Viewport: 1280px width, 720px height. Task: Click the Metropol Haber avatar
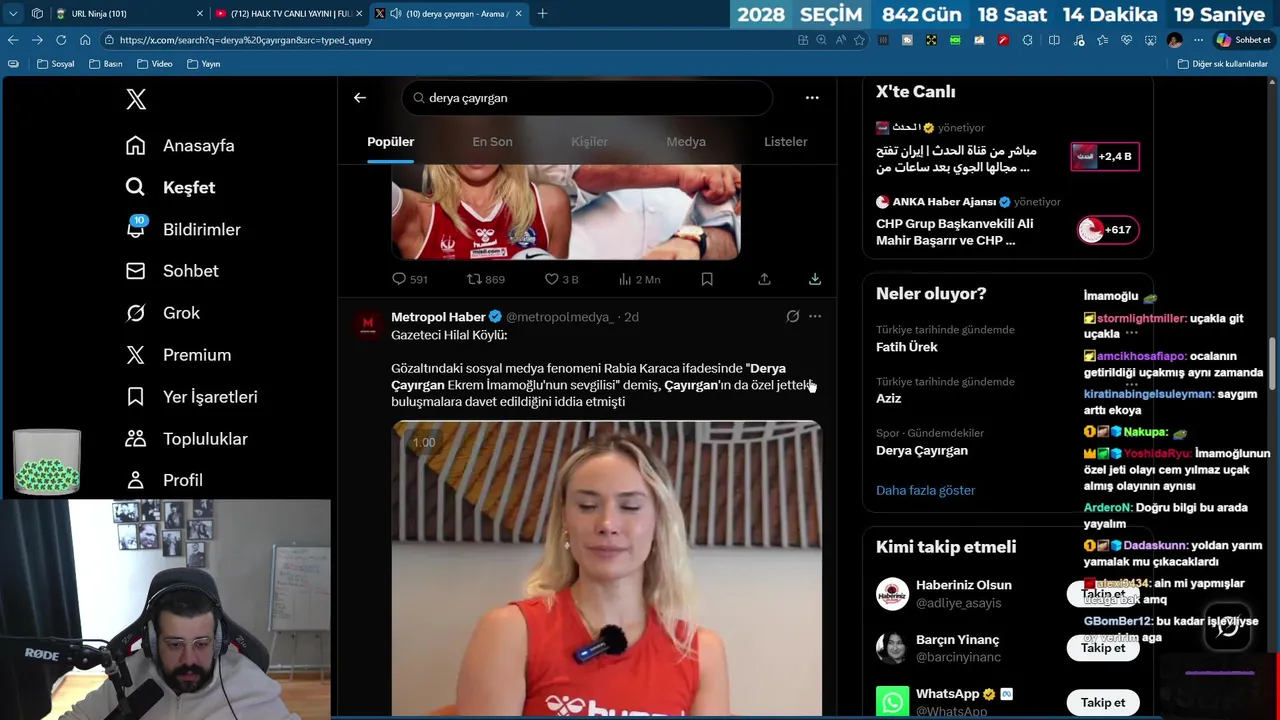(x=368, y=323)
